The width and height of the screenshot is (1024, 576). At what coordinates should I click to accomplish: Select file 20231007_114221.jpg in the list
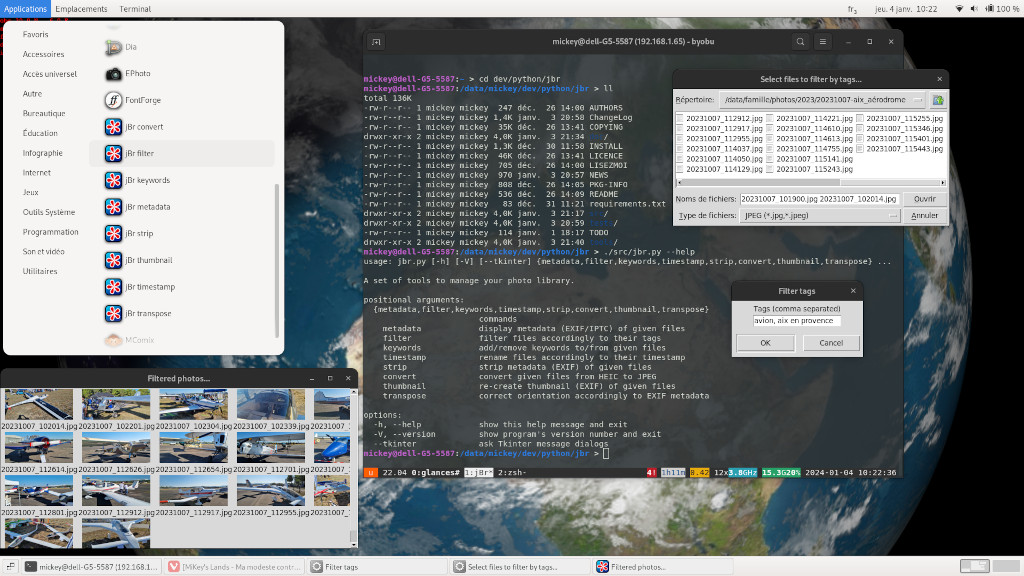(814, 119)
